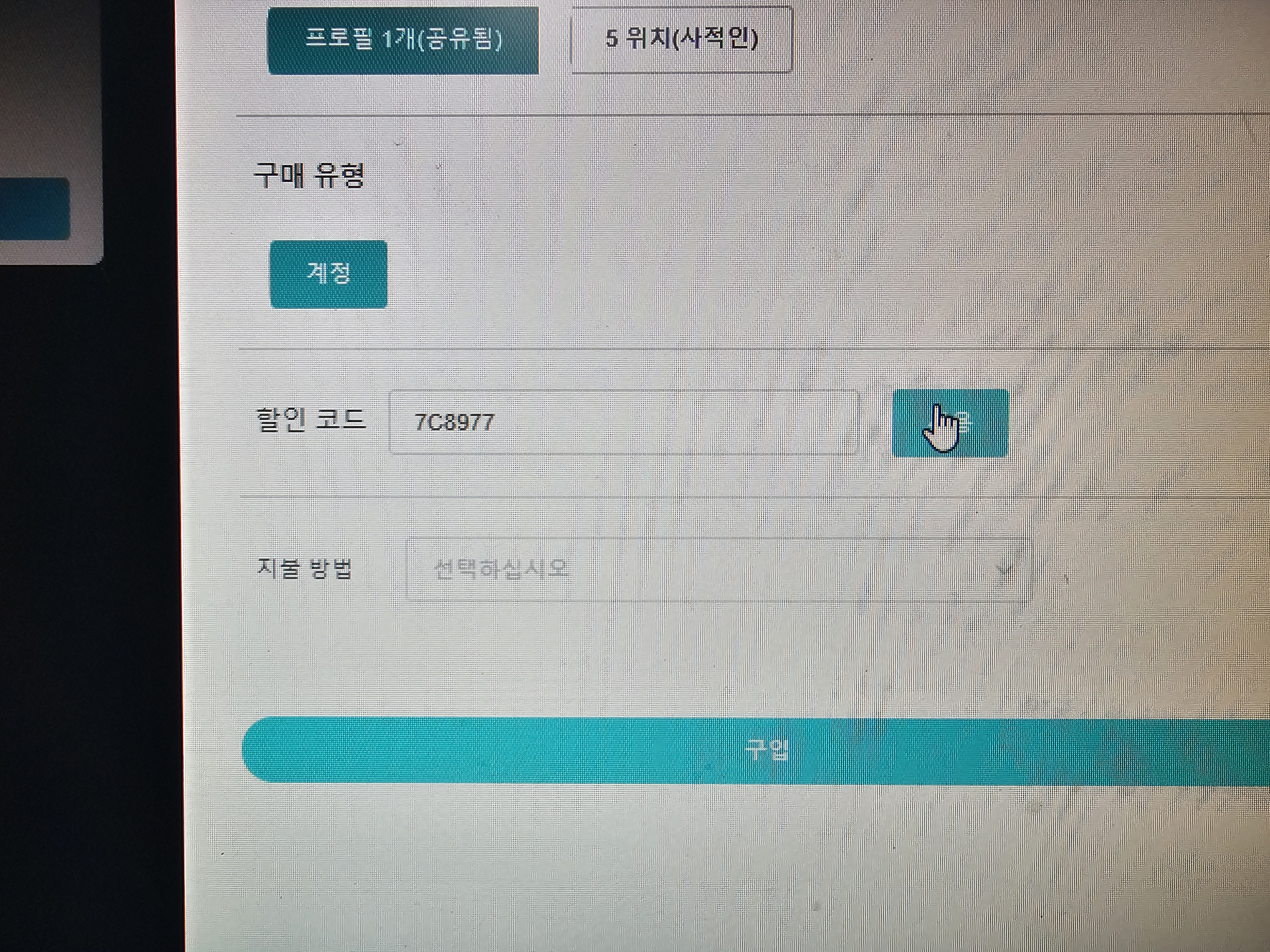The width and height of the screenshot is (1270, 952).
Task: Click the 지불 방법 label
Action: coord(304,568)
